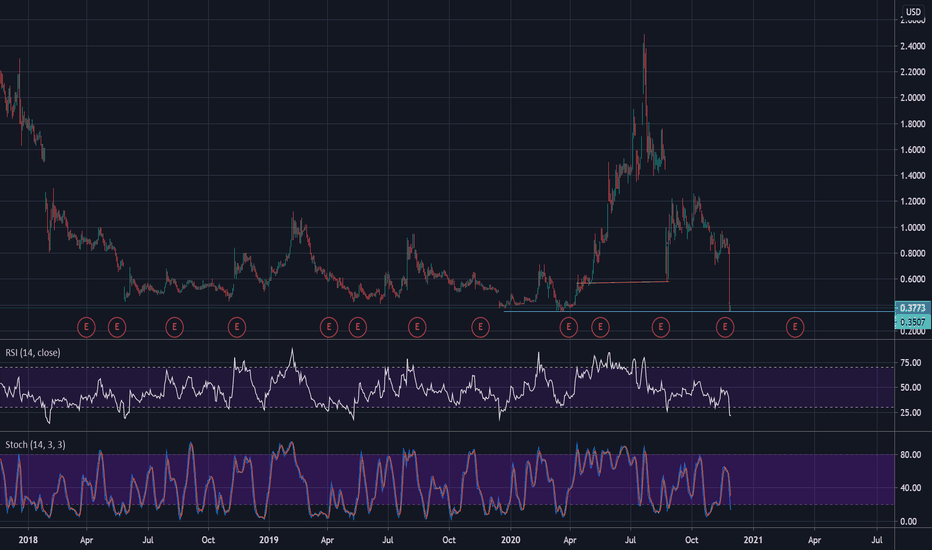
Task: Click the 0.3507 current price label
Action: [x=912, y=322]
